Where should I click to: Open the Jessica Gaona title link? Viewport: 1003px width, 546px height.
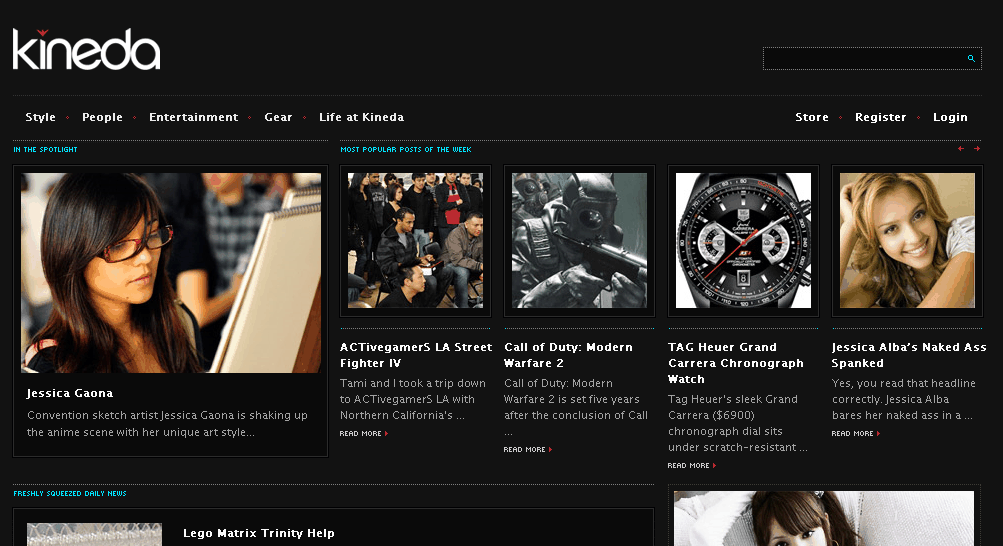click(70, 393)
